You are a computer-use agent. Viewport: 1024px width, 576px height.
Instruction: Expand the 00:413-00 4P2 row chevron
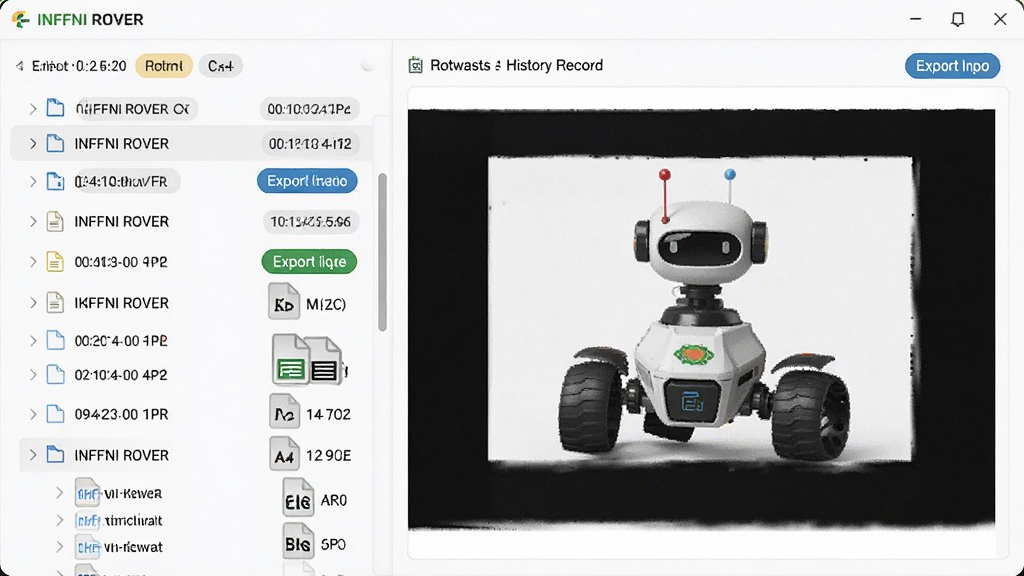pos(33,262)
